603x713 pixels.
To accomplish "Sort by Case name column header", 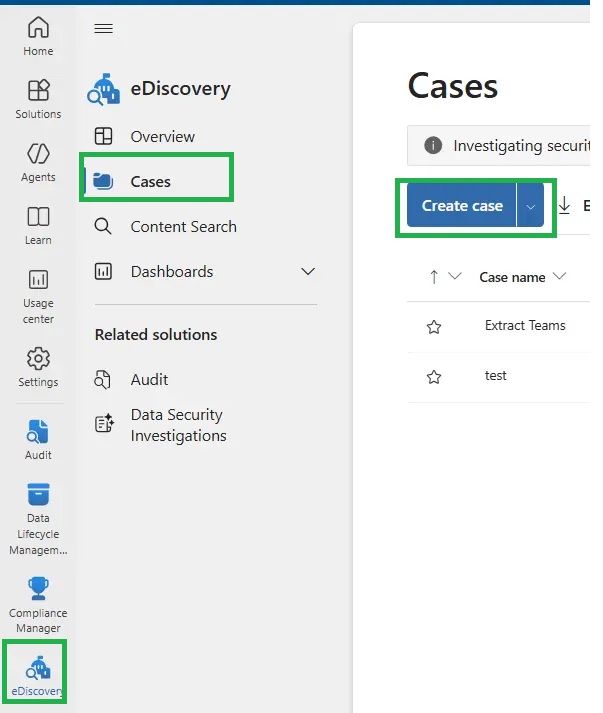I will pos(512,277).
